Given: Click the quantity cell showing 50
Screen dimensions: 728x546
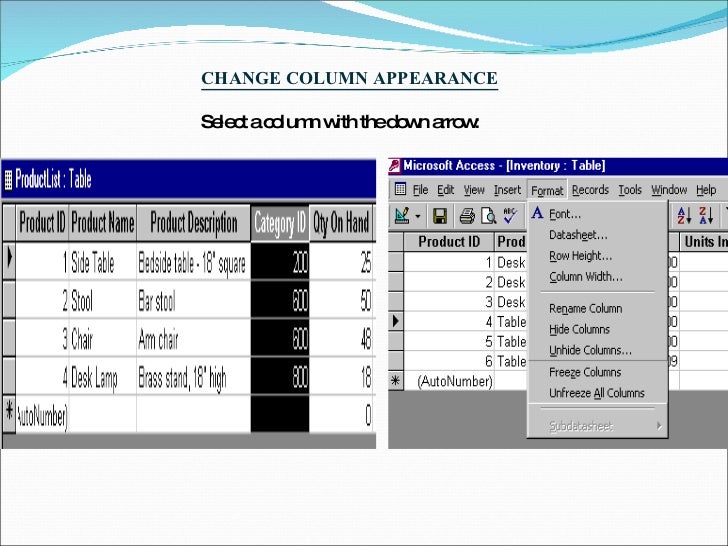Looking at the screenshot, I should 342,300.
